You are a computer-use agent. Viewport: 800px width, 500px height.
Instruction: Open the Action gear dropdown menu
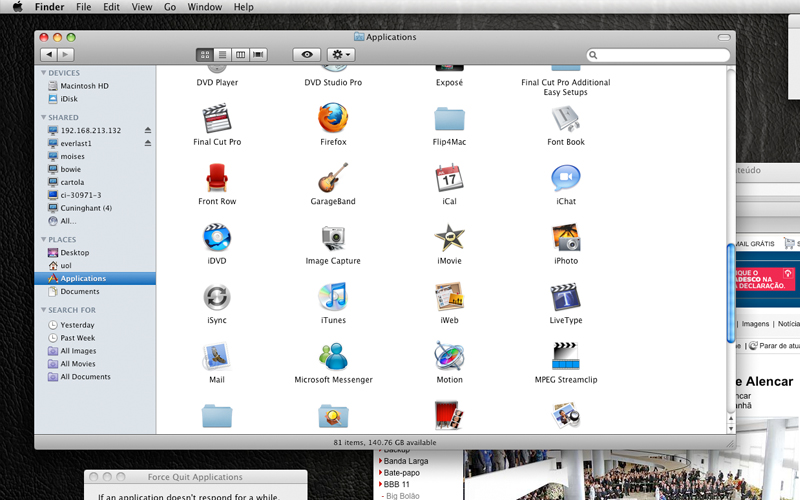click(341, 55)
